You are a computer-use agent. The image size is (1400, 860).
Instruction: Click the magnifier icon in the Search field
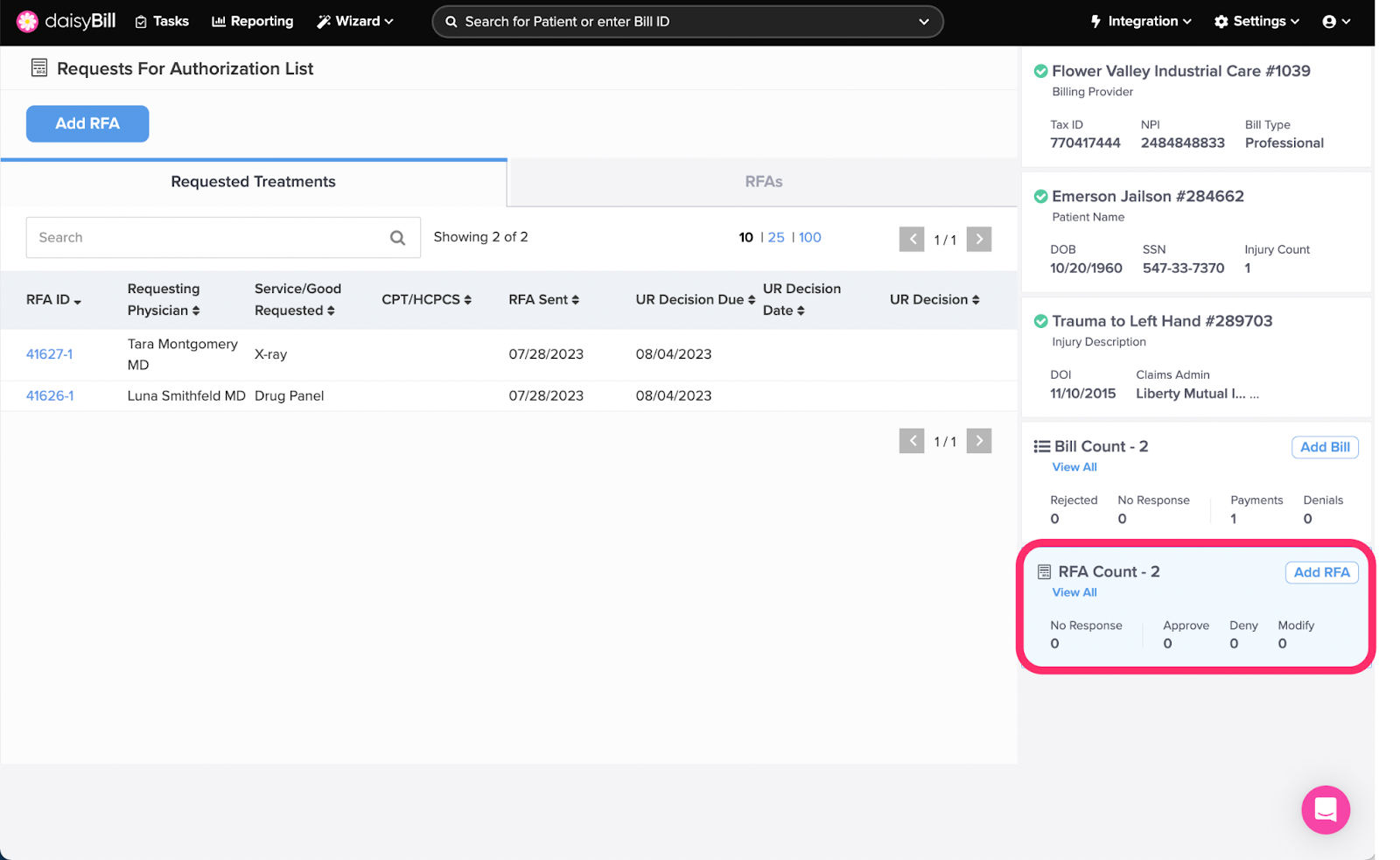tap(397, 238)
